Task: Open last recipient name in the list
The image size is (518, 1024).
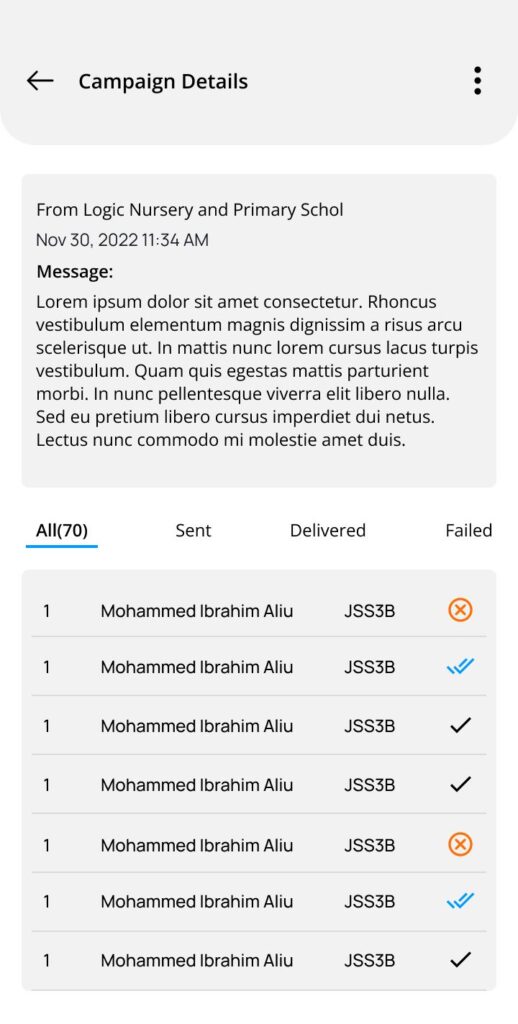Action: click(x=197, y=960)
